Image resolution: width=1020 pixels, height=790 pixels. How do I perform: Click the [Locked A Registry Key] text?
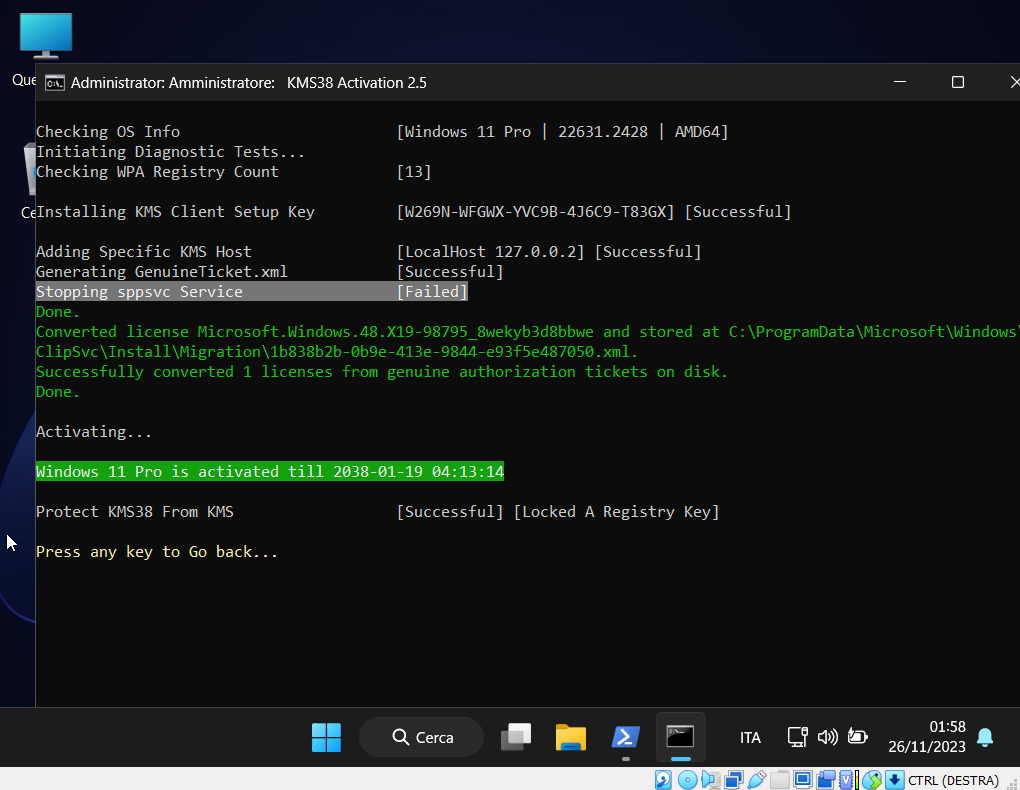[617, 512]
